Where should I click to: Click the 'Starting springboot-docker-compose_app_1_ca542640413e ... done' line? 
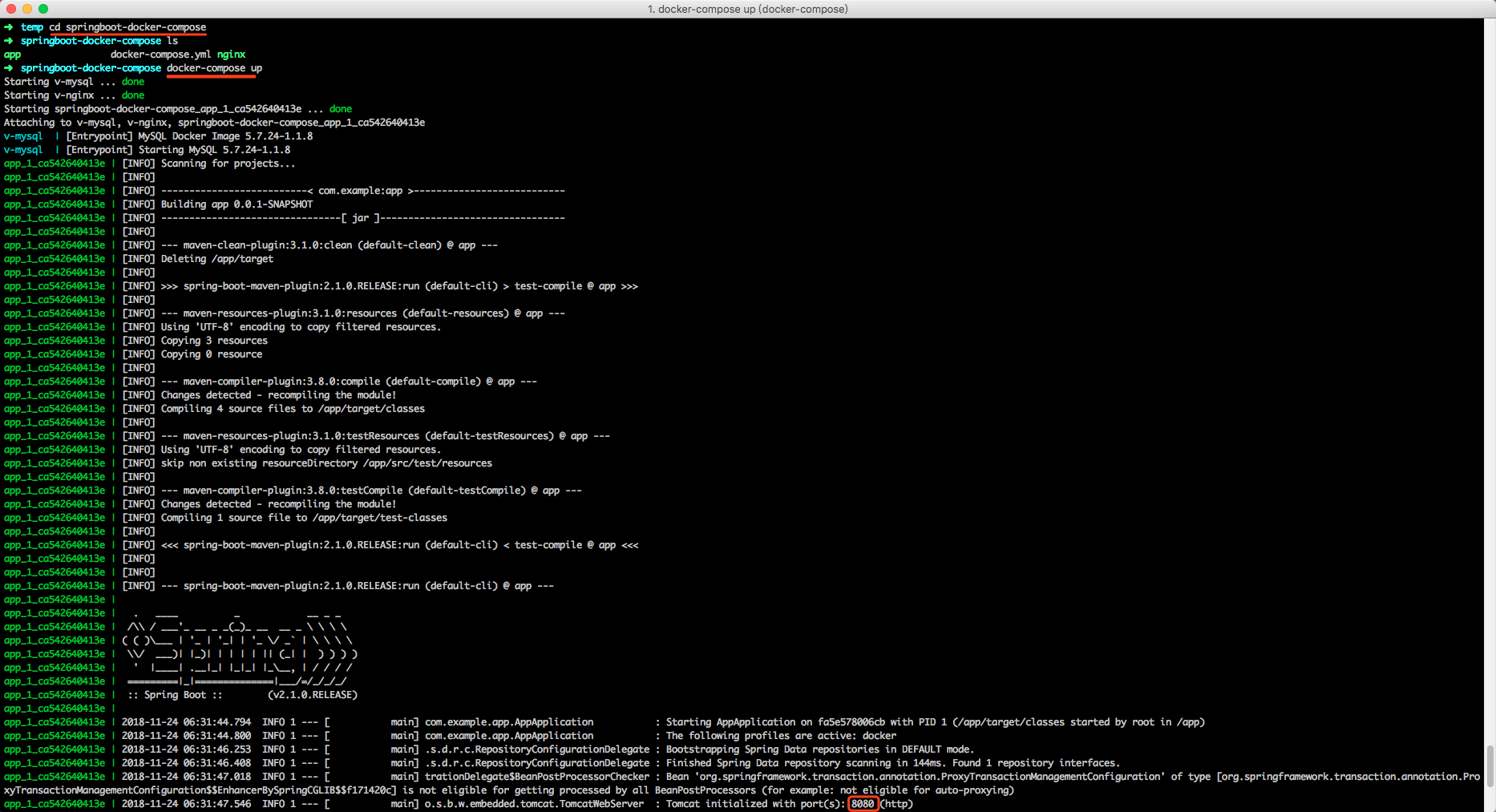coord(178,109)
